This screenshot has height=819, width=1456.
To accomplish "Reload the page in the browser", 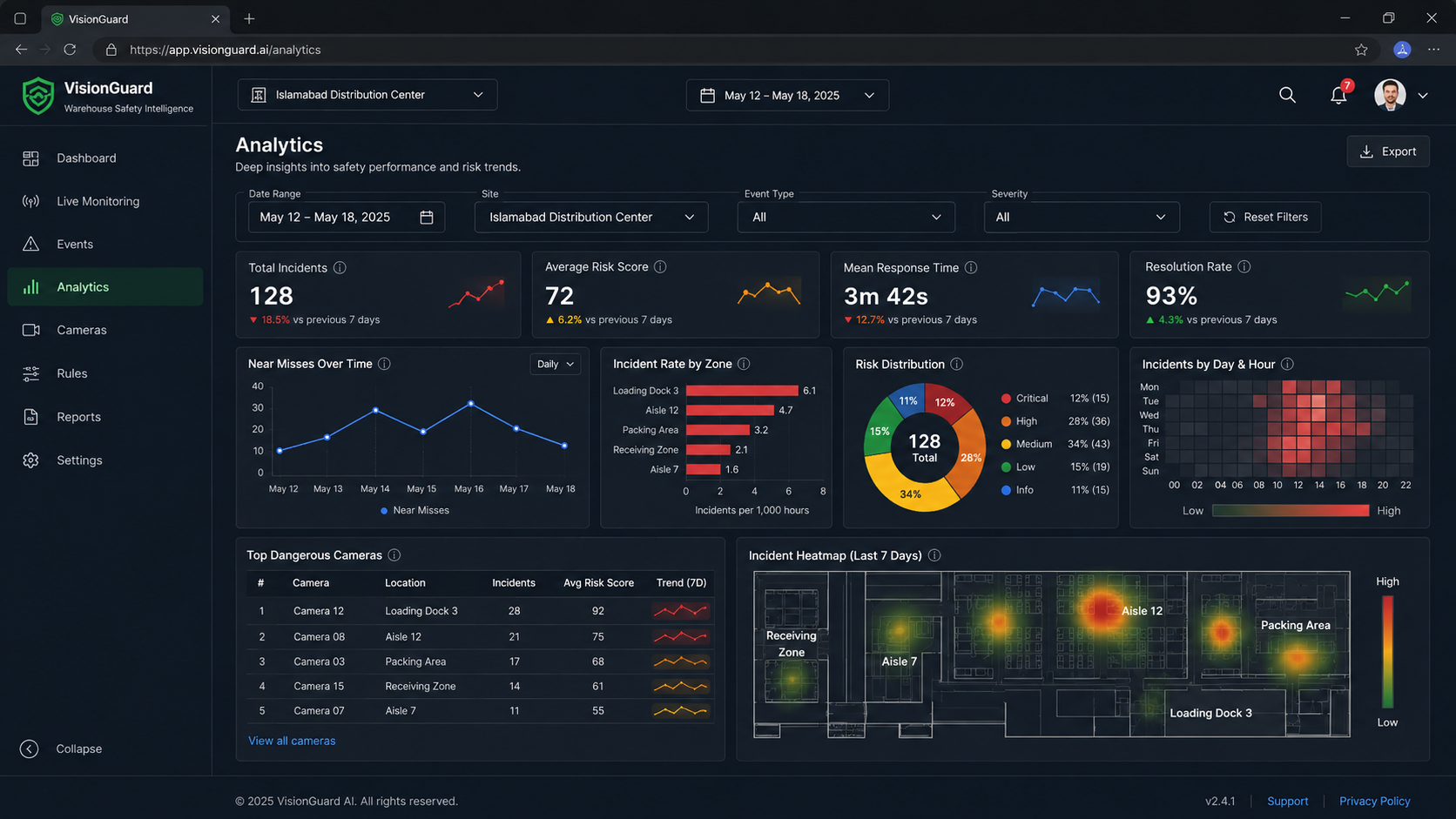I will tap(70, 50).
